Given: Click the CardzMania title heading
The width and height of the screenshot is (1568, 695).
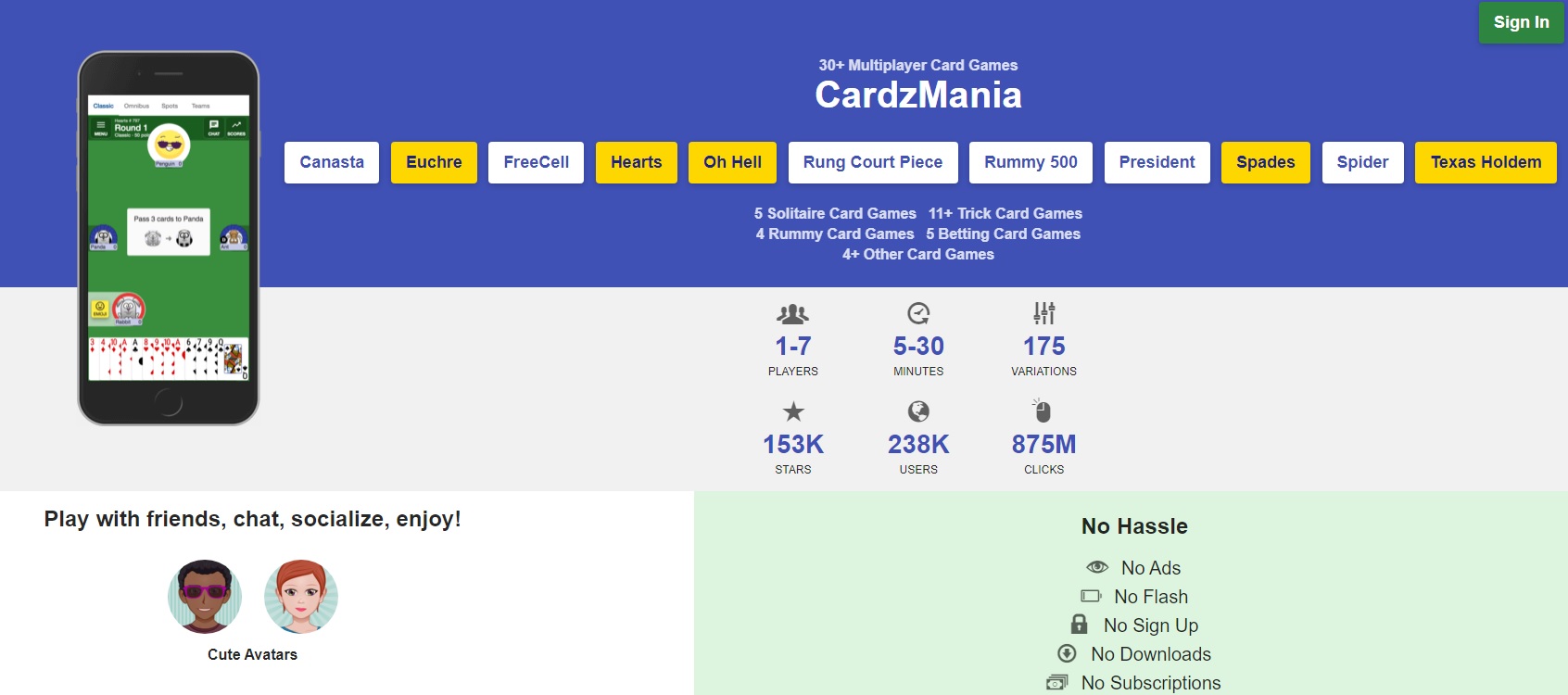Looking at the screenshot, I should click(x=918, y=95).
